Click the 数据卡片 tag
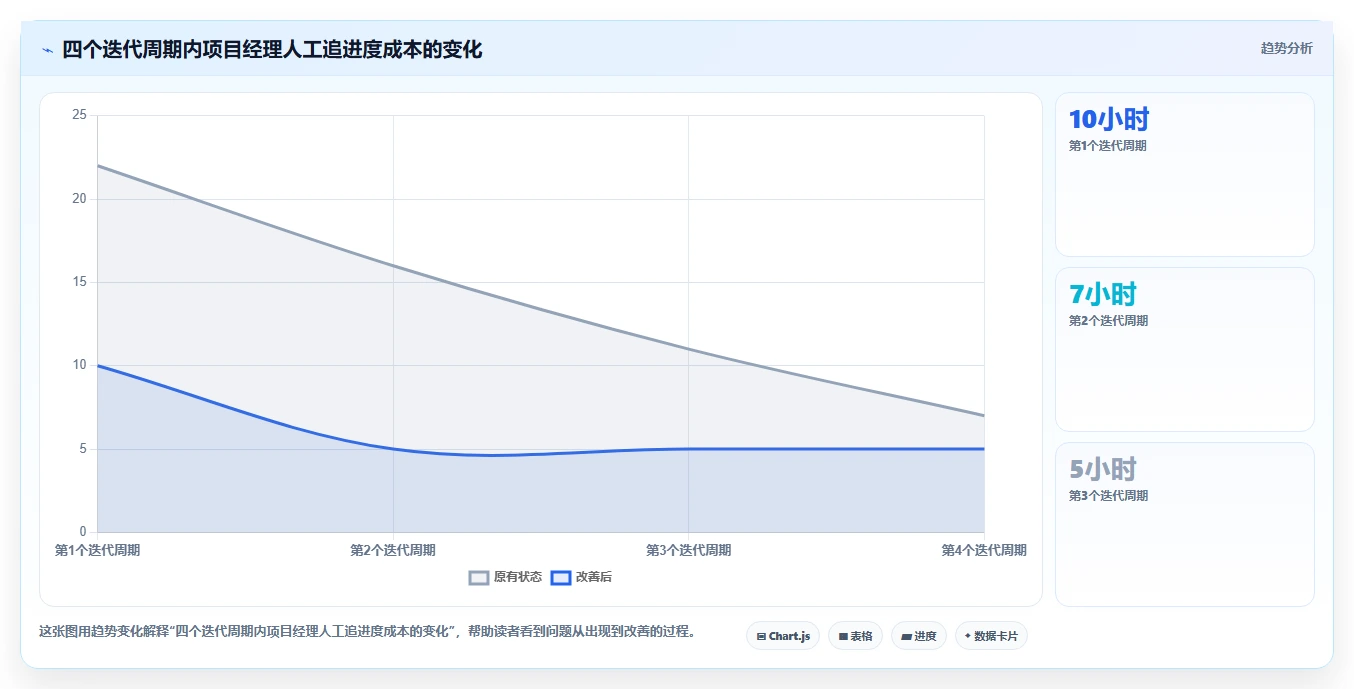Image resolution: width=1354 pixels, height=689 pixels. coord(991,636)
